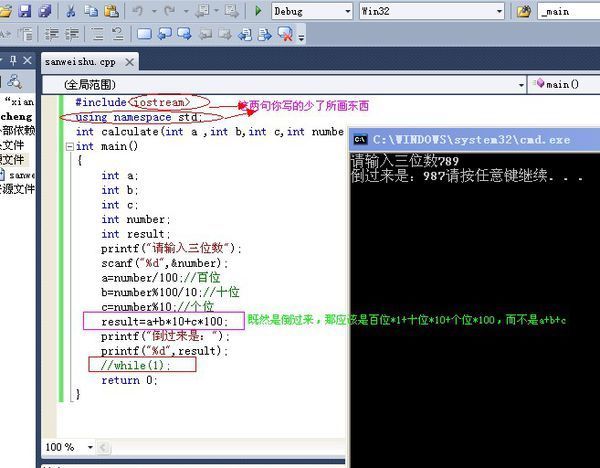Image resolution: width=600 pixels, height=468 pixels.
Task: Open the bookmark toolbar options arrow
Action: coord(302,38)
